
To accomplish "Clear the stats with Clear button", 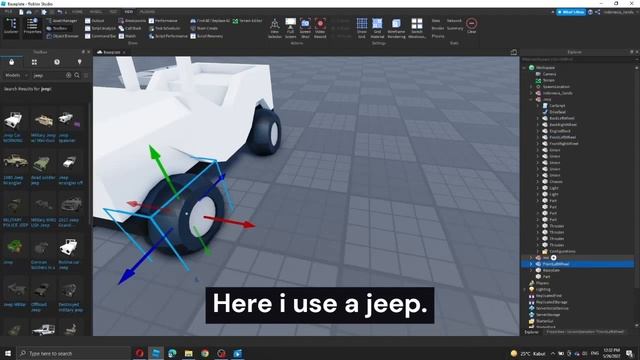I will pos(471,26).
